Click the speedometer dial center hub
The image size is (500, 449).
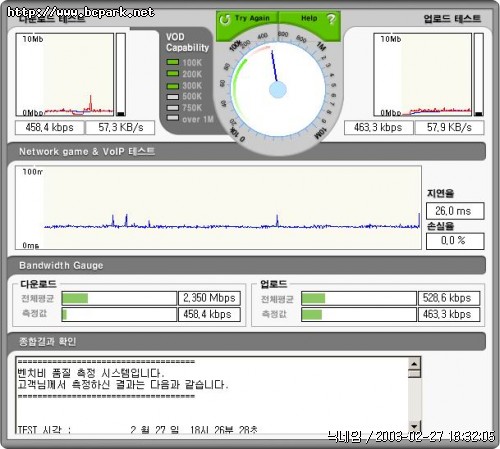coord(278,90)
